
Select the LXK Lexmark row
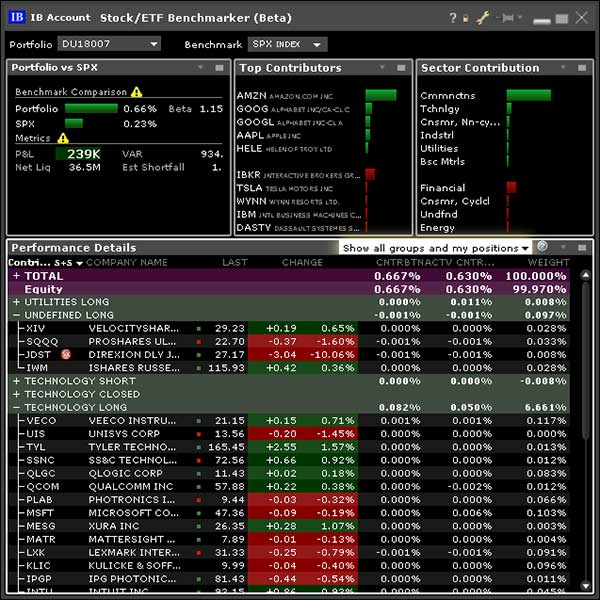tap(289, 553)
